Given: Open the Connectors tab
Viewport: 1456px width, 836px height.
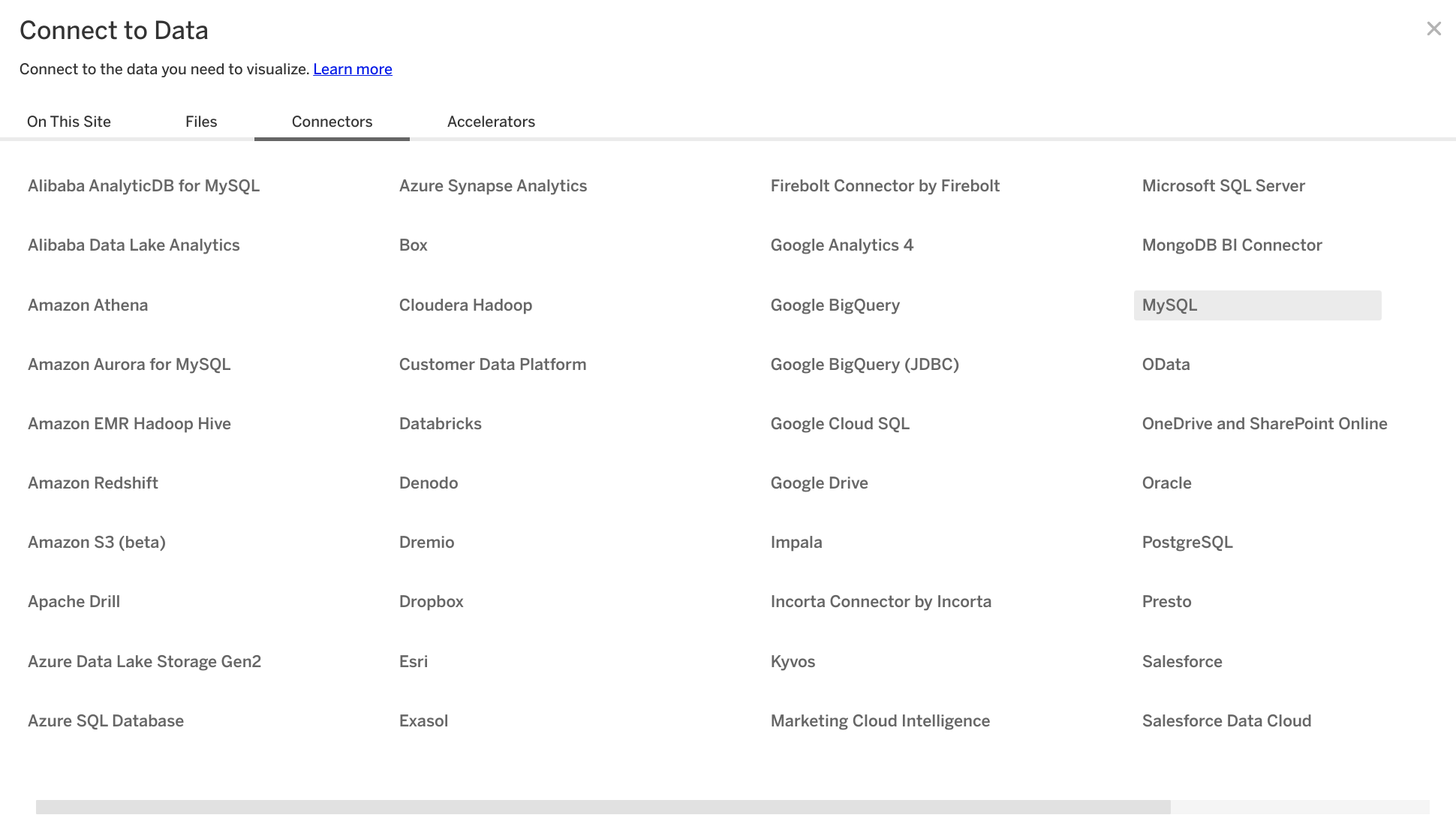Looking at the screenshot, I should 332,122.
